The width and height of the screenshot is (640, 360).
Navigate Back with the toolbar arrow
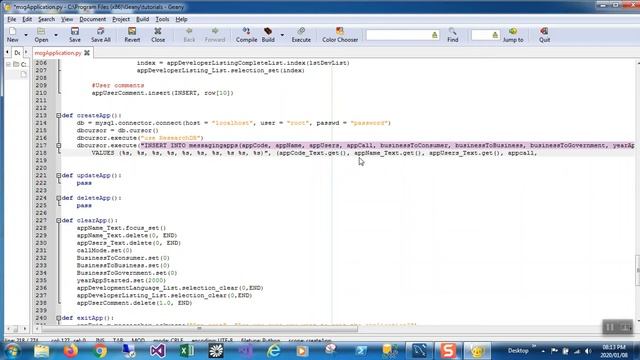point(189,35)
